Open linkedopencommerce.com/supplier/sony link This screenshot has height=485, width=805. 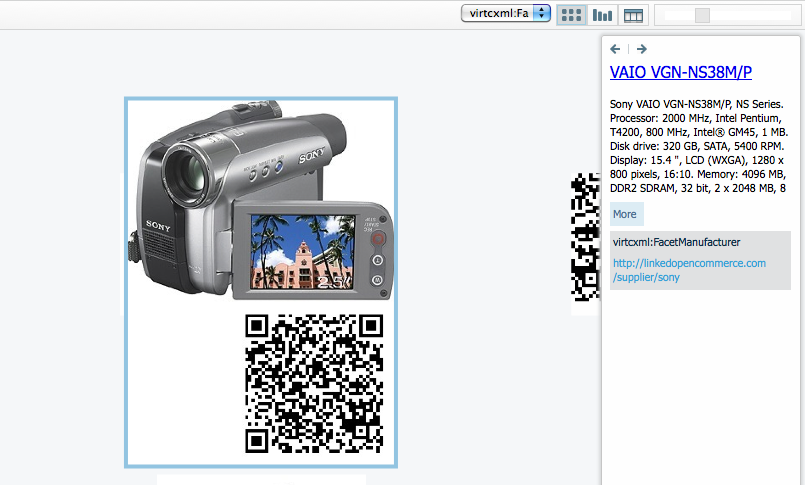tap(689, 270)
